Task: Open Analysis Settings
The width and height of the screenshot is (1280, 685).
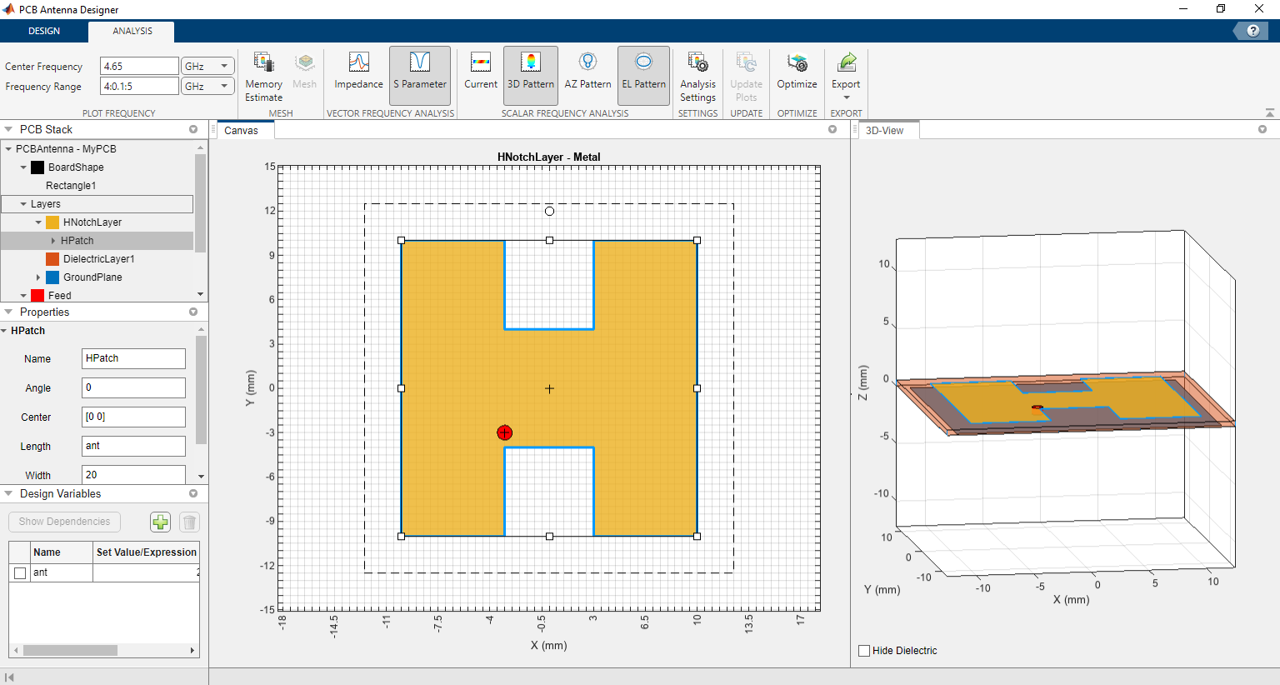Action: [x=697, y=74]
